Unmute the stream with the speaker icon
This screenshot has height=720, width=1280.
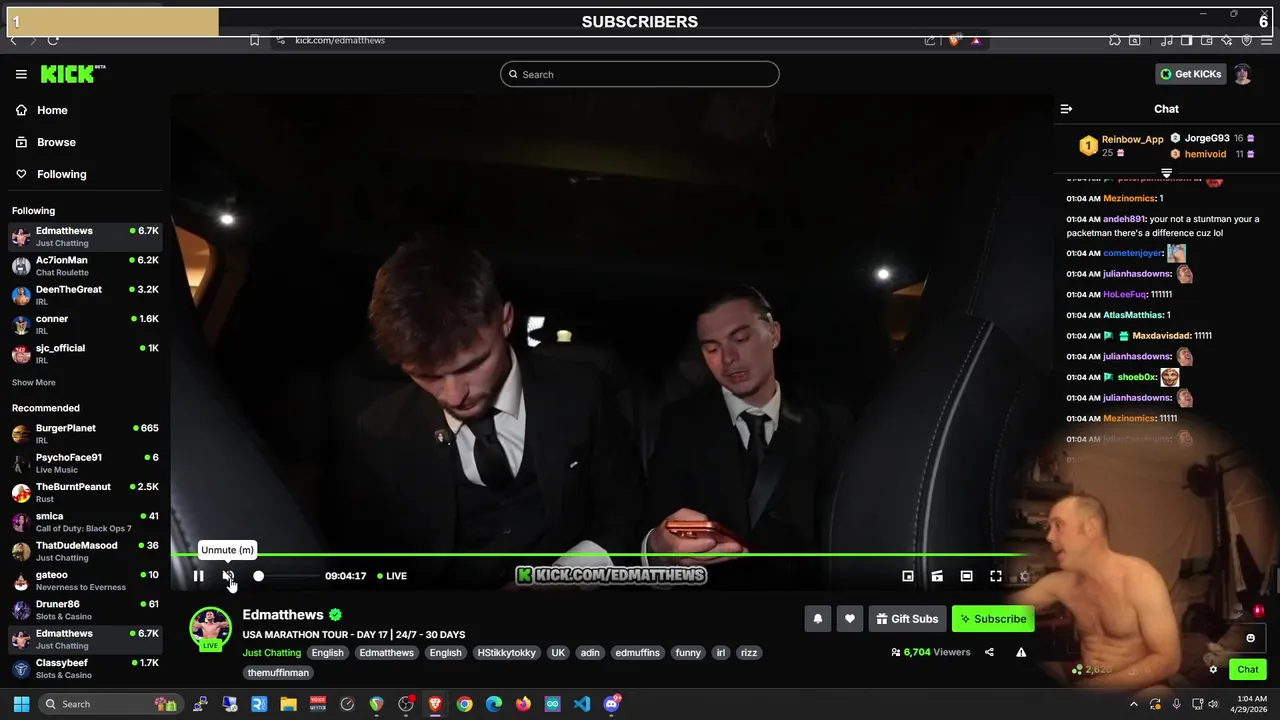pos(228,576)
